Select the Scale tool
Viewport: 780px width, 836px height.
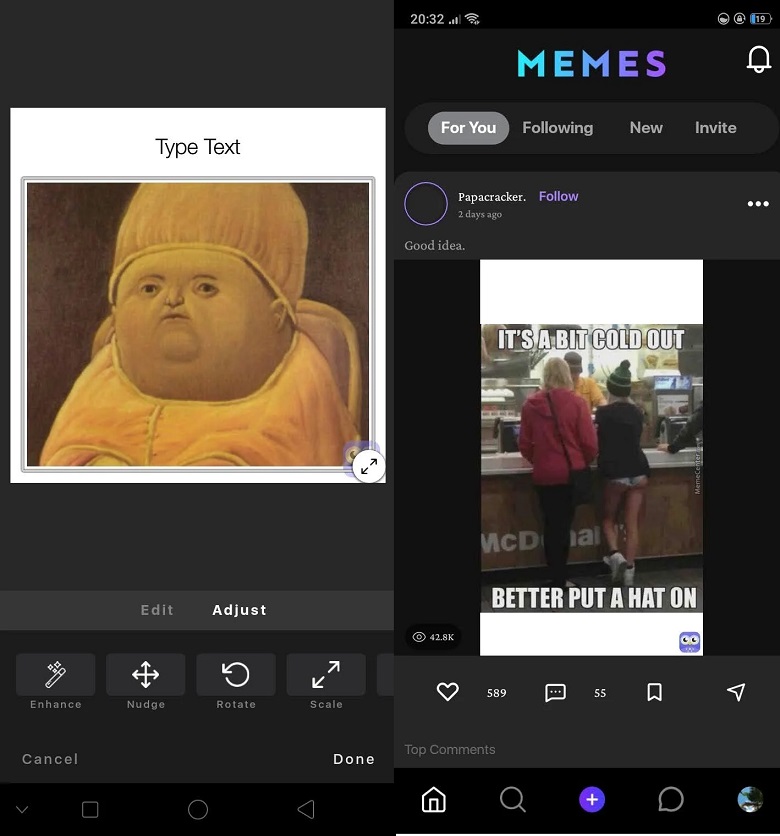pos(326,674)
